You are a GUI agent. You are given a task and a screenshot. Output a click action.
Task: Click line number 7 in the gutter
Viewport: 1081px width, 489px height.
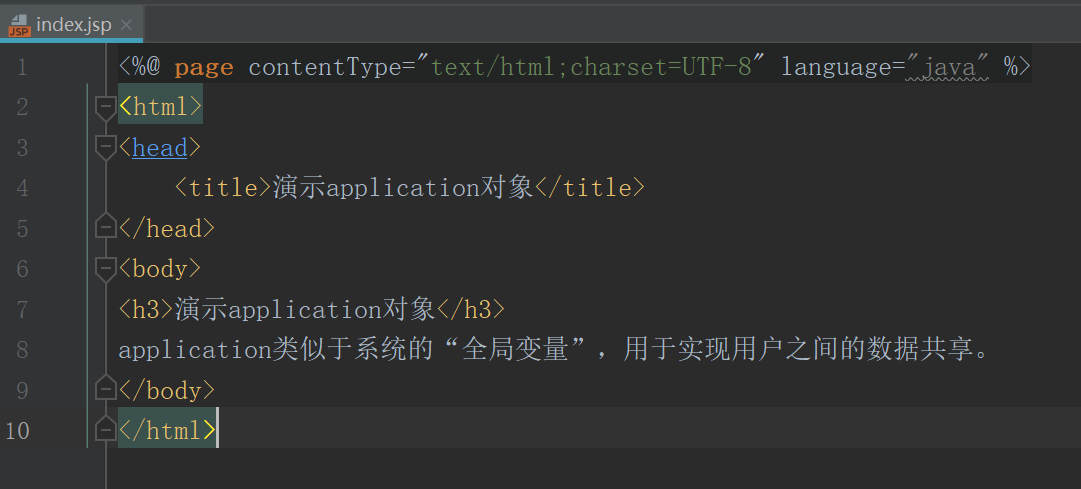pos(22,310)
